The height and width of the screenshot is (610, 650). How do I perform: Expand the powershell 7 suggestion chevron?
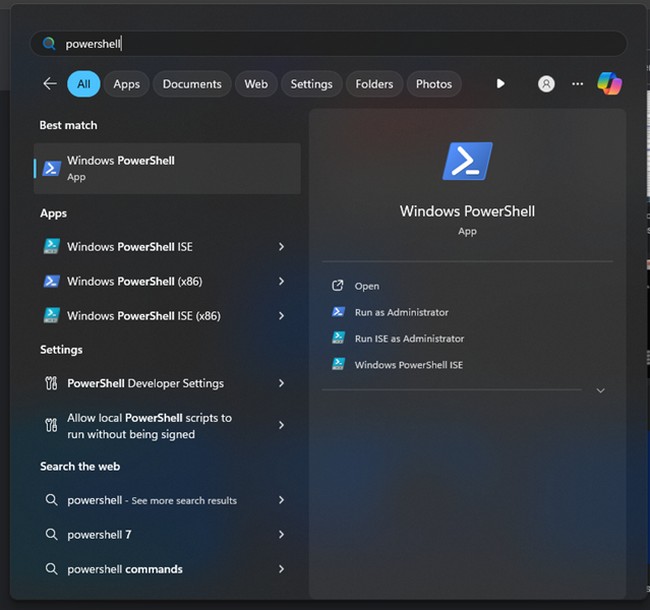[281, 535]
